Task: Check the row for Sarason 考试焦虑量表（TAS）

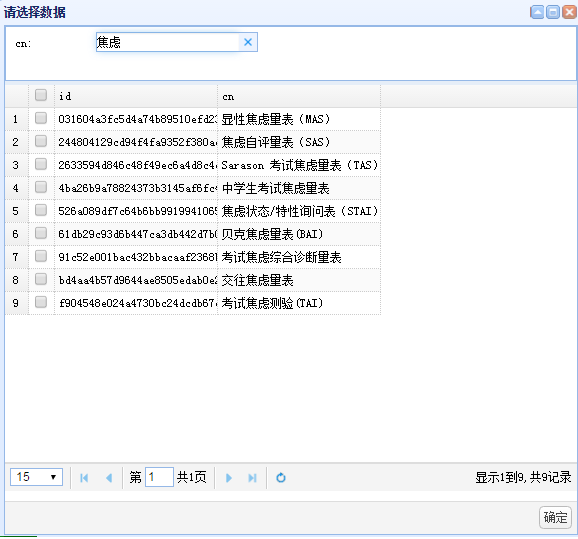Action: pyautogui.click(x=41, y=164)
